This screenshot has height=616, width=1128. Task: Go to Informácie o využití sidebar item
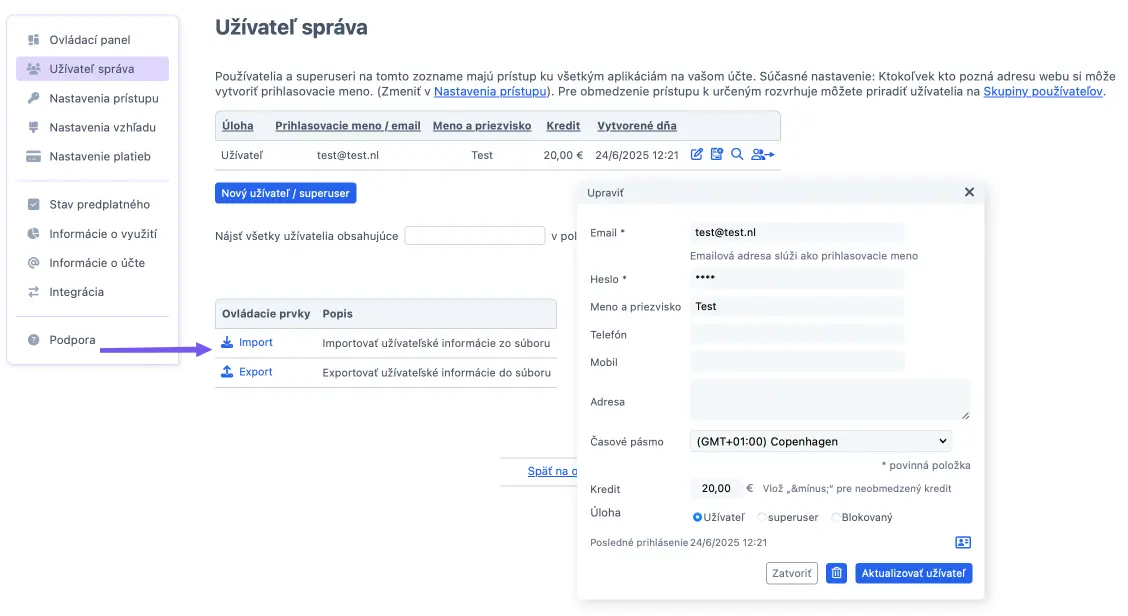tap(103, 234)
